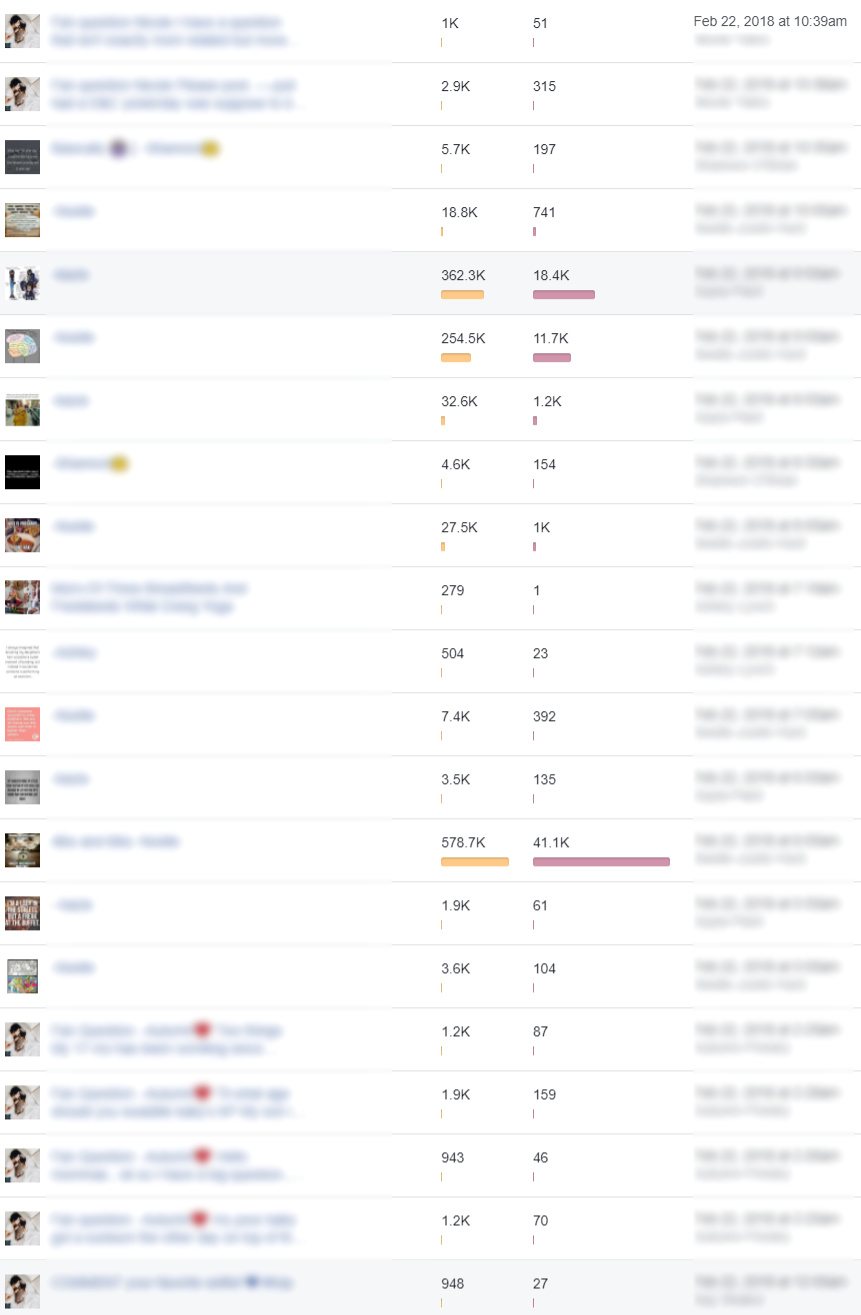Screen dimensions: 861x1315
Task: Click the white text-only thumbnail in the 504 row
Action: [22, 661]
